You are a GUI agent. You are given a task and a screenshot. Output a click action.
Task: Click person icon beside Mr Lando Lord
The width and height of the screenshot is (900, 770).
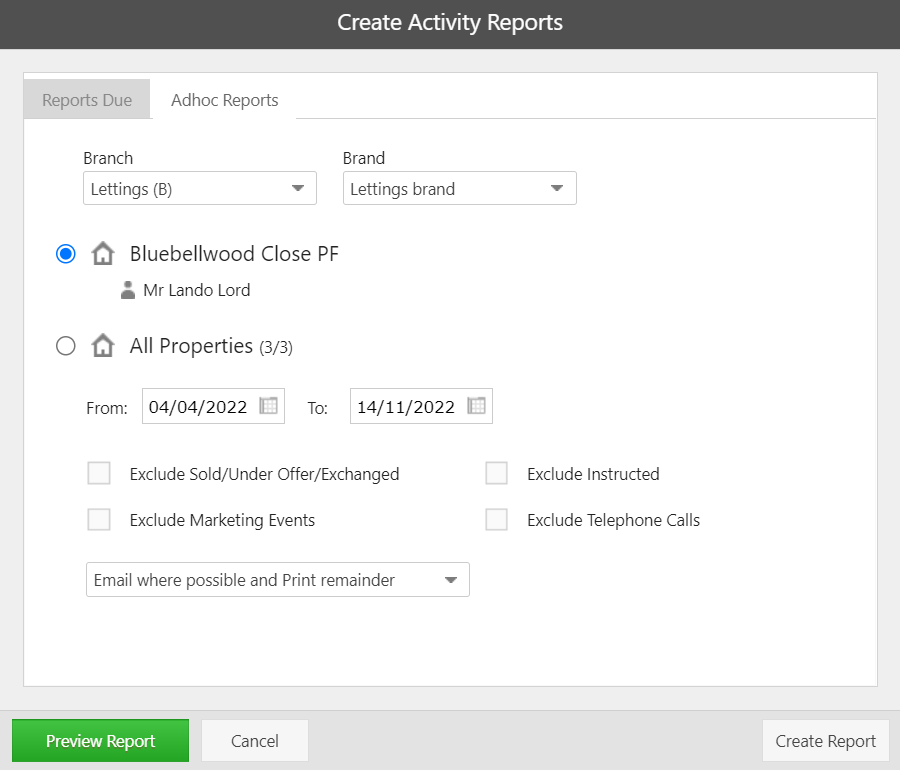point(128,290)
